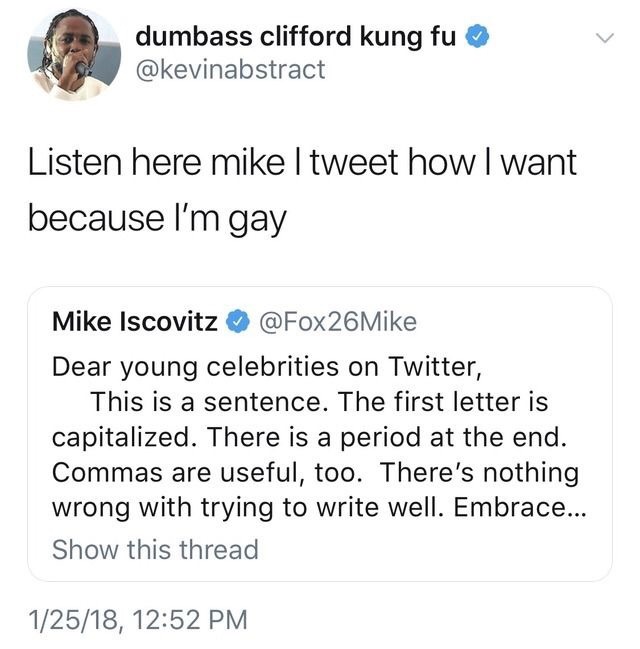Click the blue verified badge beside dumbass clifford kung fu
This screenshot has height=649, width=640.
tap(478, 39)
